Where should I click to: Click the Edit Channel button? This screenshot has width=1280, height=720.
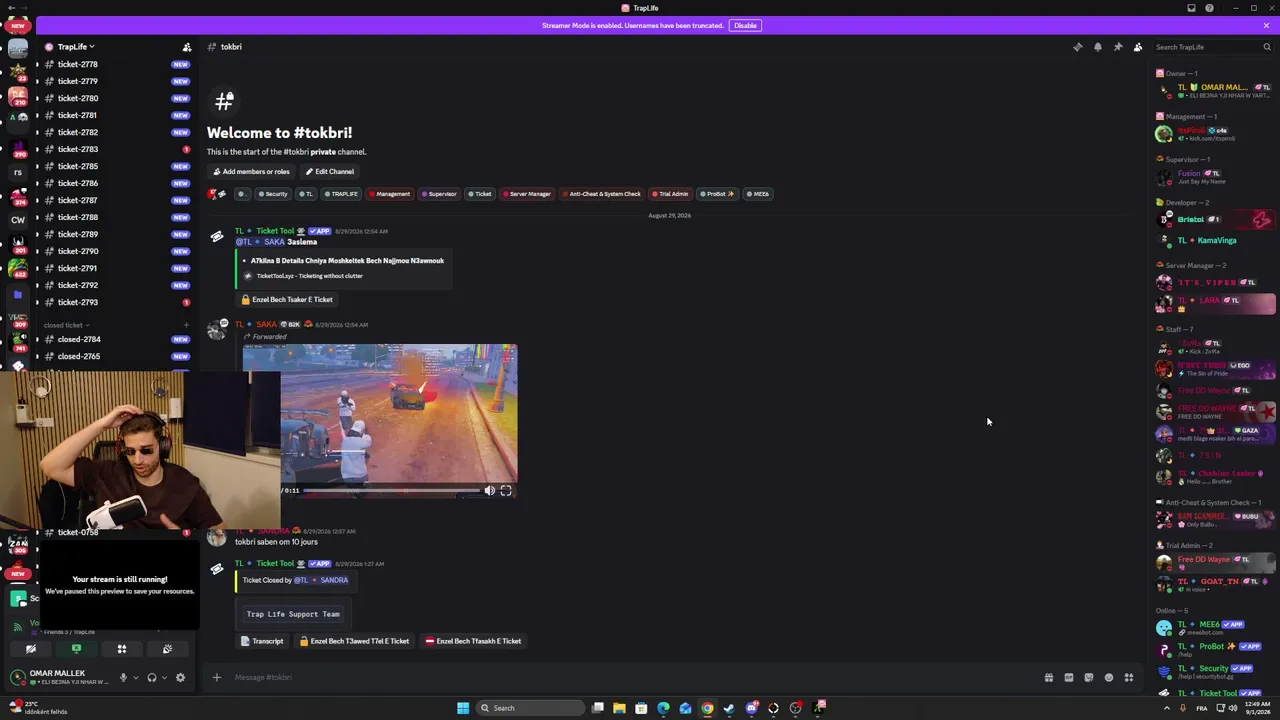click(x=329, y=171)
